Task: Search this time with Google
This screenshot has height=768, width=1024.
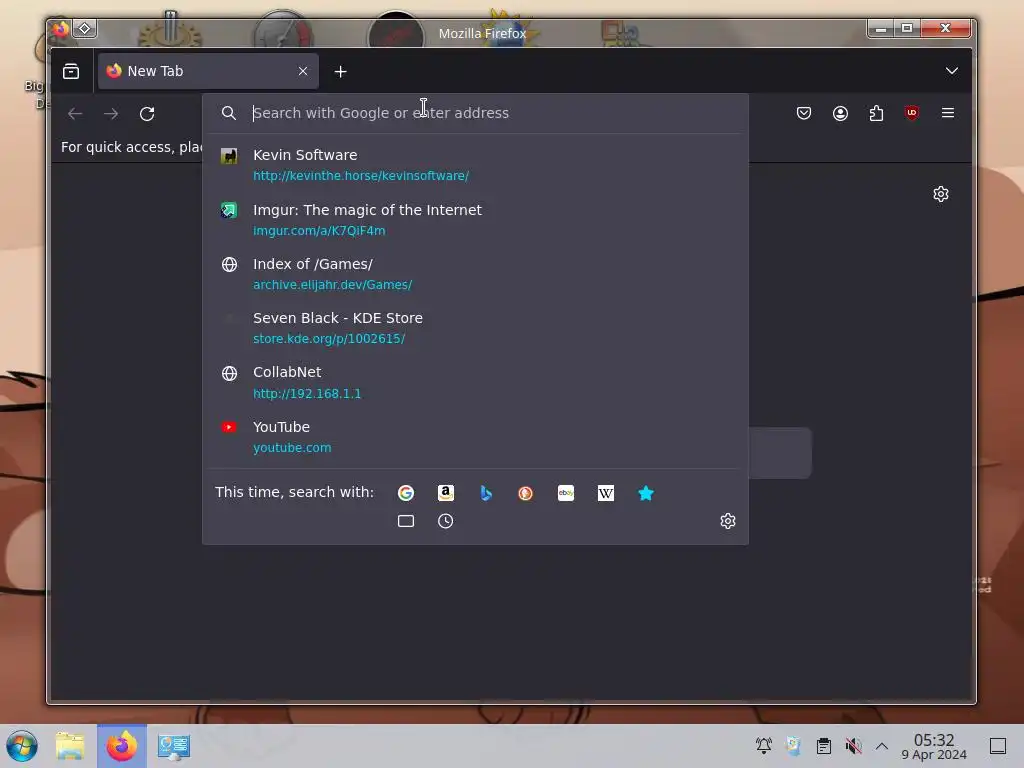Action: tap(406, 493)
